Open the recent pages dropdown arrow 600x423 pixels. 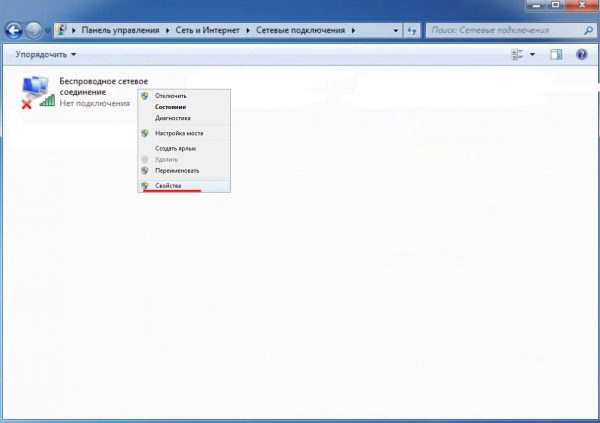pos(48,31)
